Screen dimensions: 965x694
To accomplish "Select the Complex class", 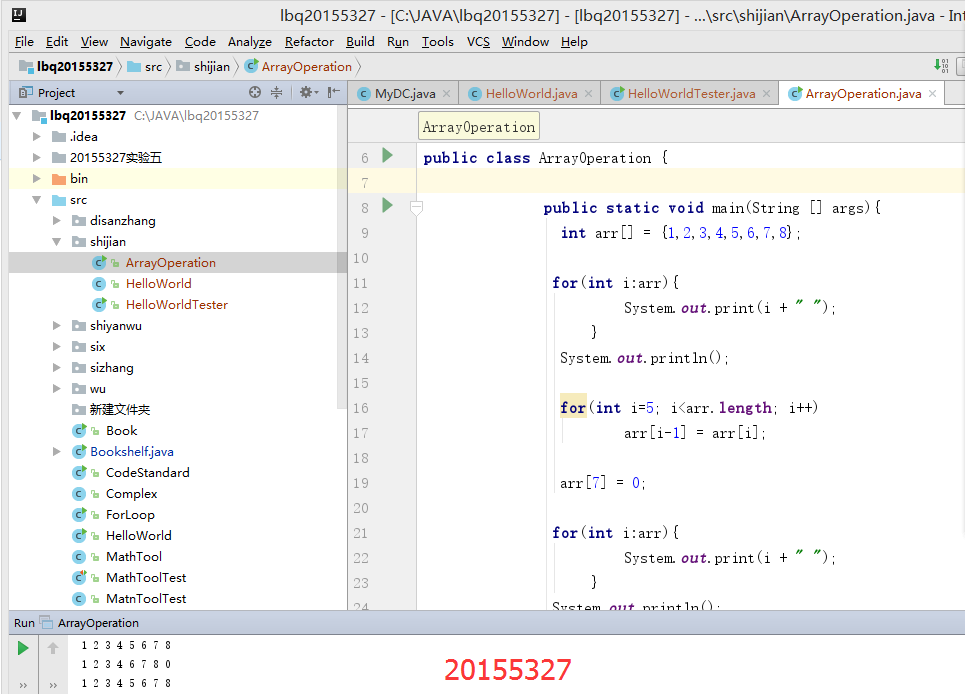I will (x=131, y=493).
